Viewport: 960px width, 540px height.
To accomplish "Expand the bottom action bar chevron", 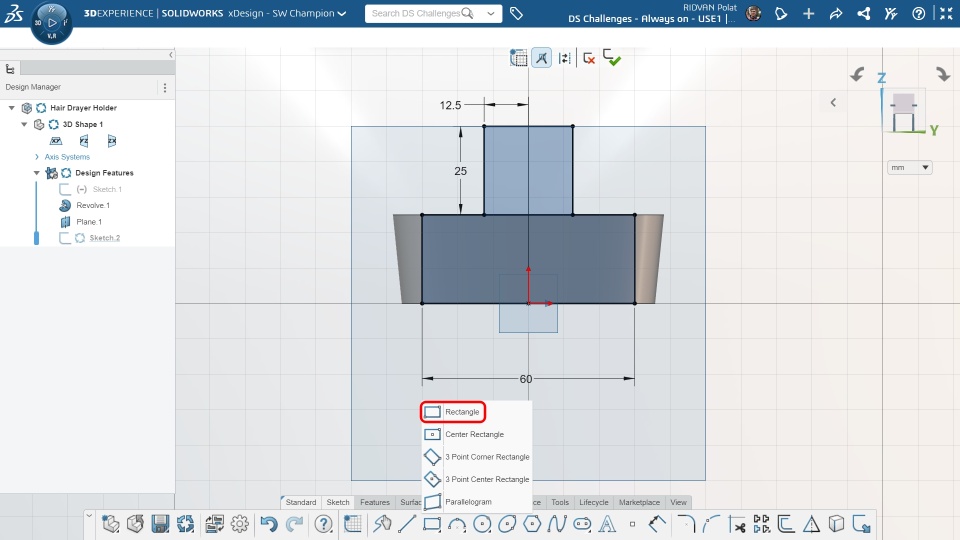I will (89, 516).
